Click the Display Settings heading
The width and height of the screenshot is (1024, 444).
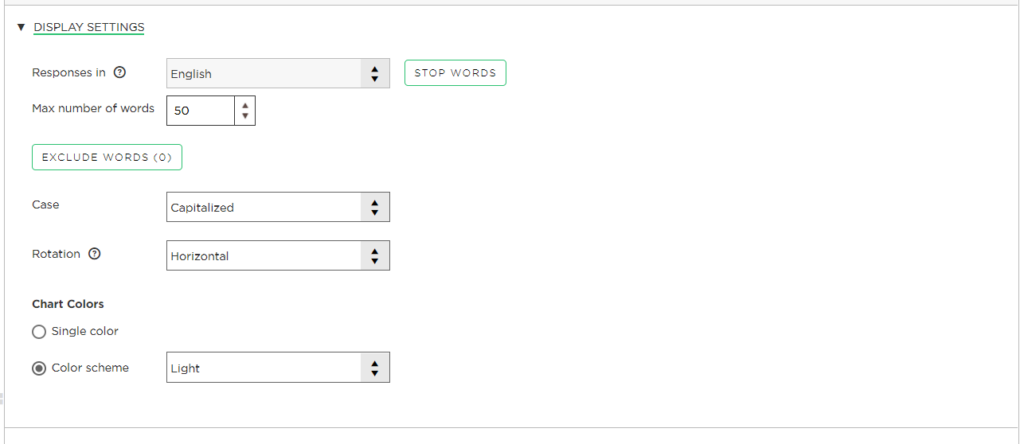pyautogui.click(x=89, y=27)
